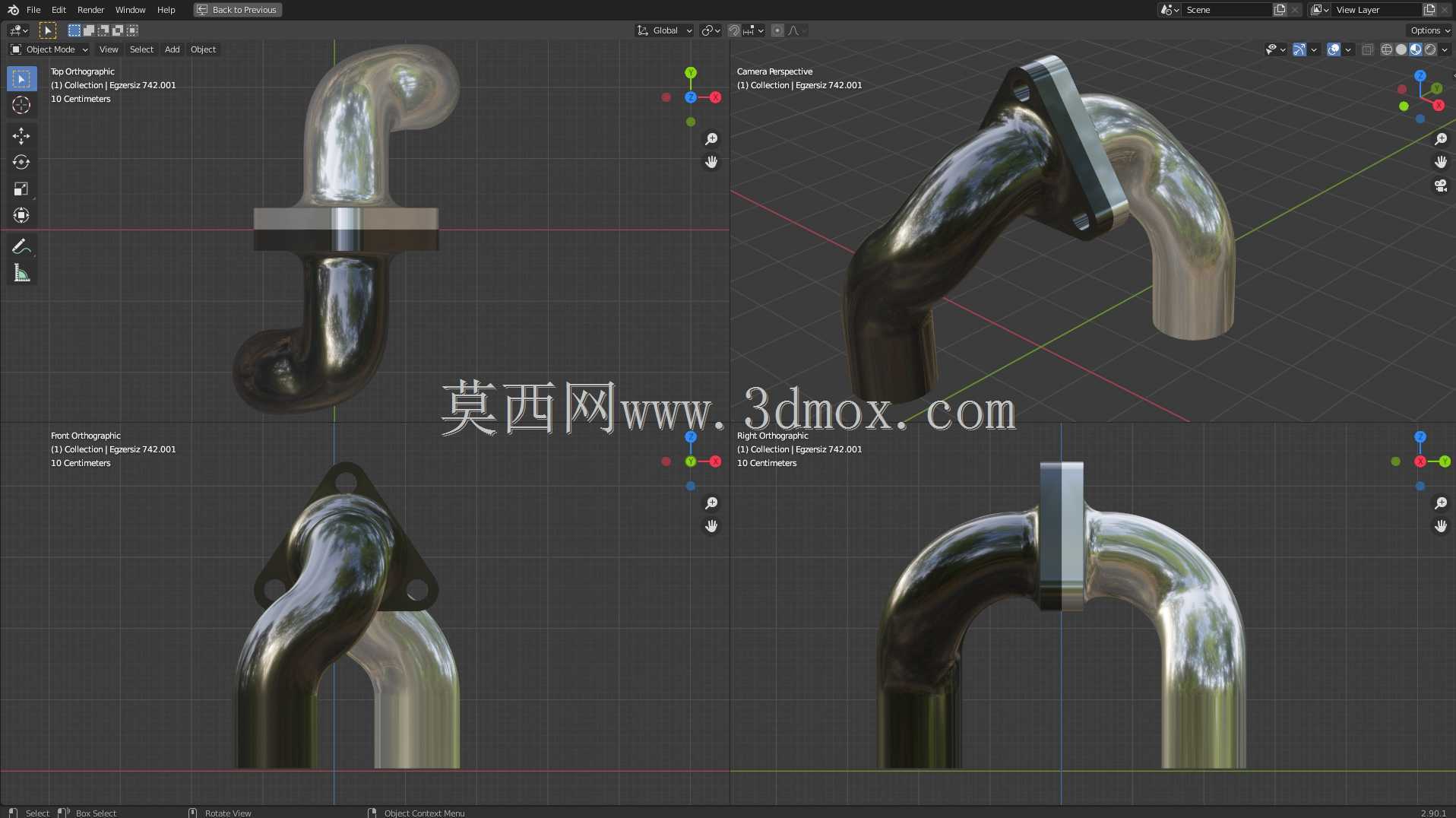1456x818 pixels.
Task: Select the Cursor tool
Action: click(21, 105)
